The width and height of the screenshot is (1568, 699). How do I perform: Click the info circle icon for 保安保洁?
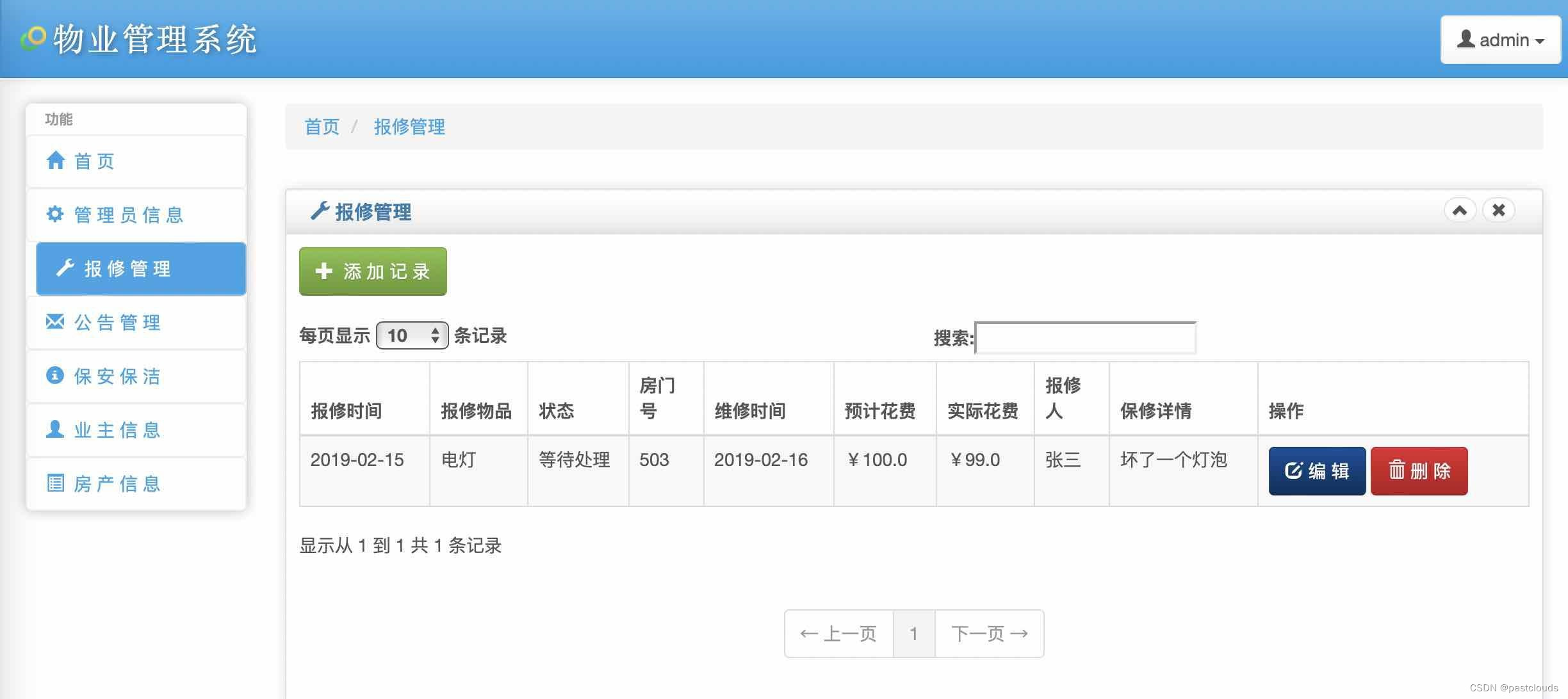(x=55, y=375)
